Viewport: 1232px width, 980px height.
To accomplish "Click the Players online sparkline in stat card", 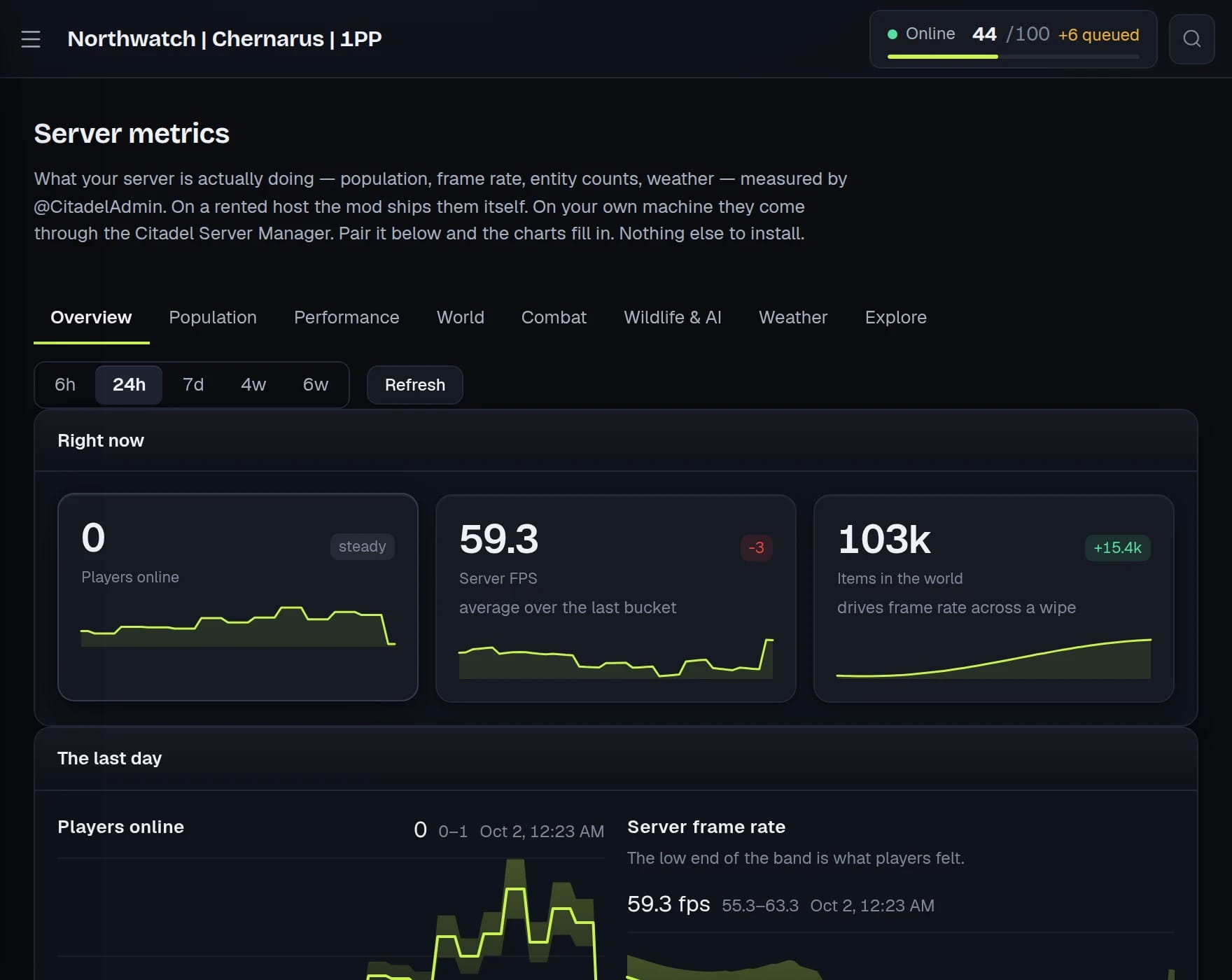I will [238, 626].
